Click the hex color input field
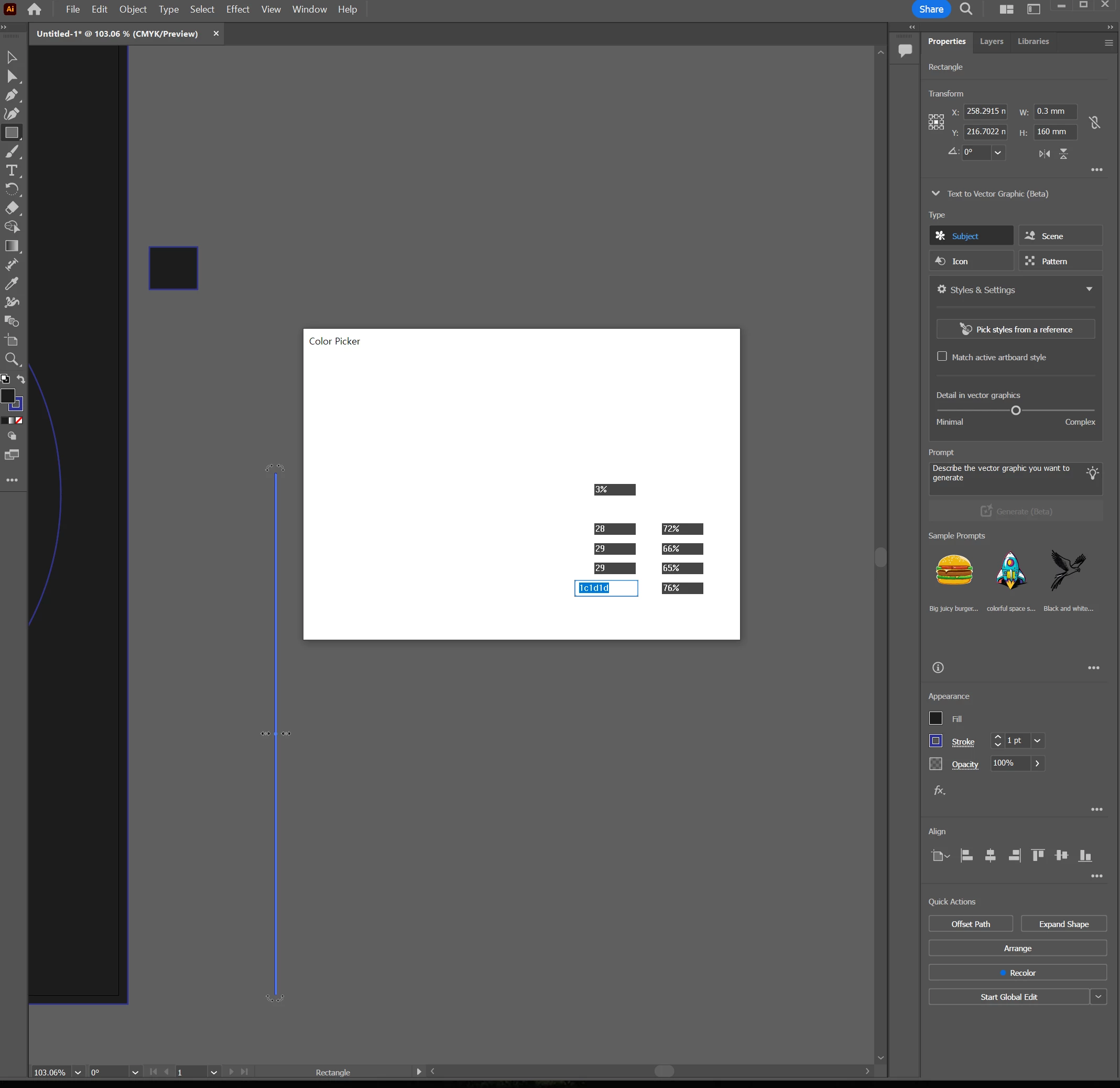This screenshot has height=1088, width=1120. point(606,588)
